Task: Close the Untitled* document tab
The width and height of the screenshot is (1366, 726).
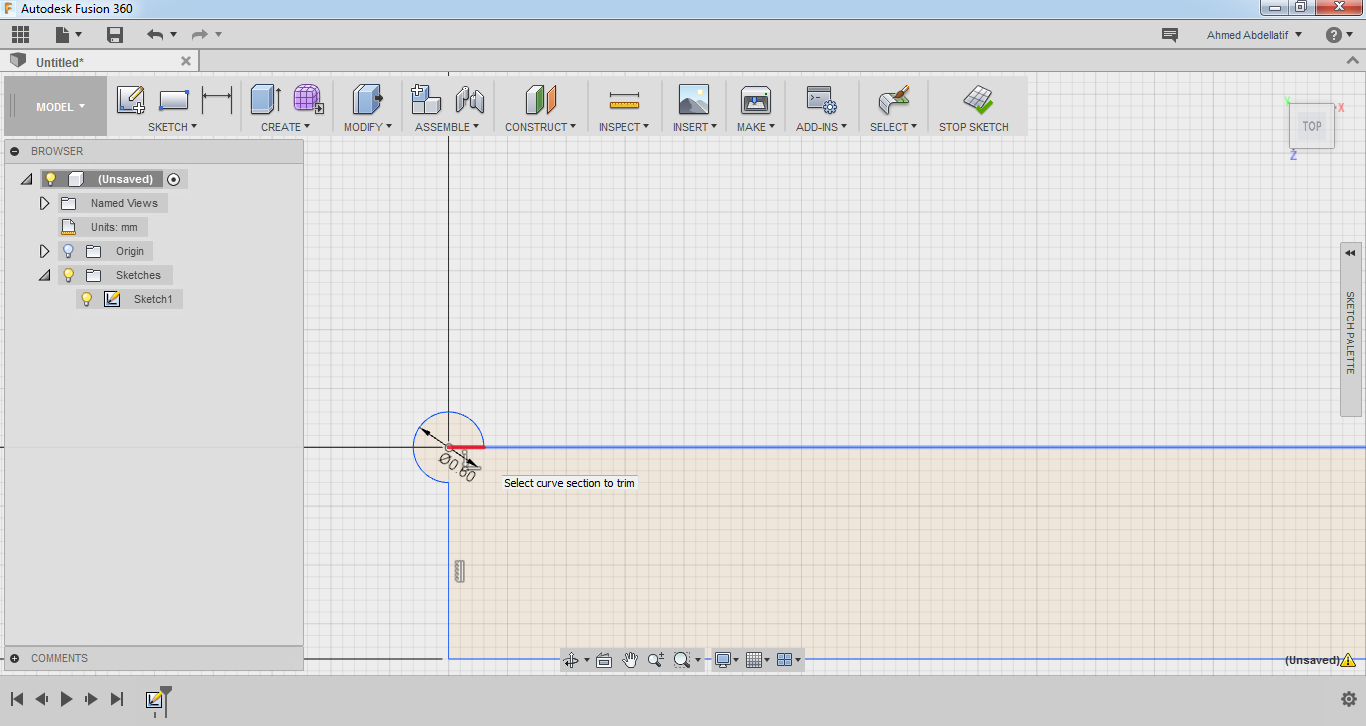Action: click(x=185, y=61)
